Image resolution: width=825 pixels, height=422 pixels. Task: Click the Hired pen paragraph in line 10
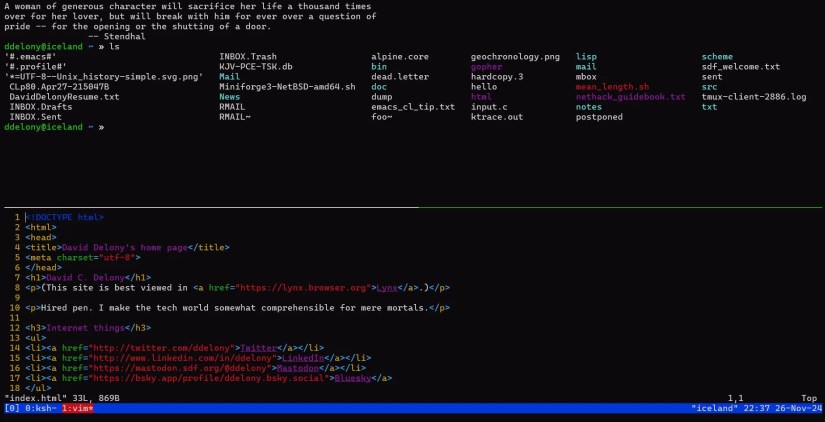(x=237, y=308)
